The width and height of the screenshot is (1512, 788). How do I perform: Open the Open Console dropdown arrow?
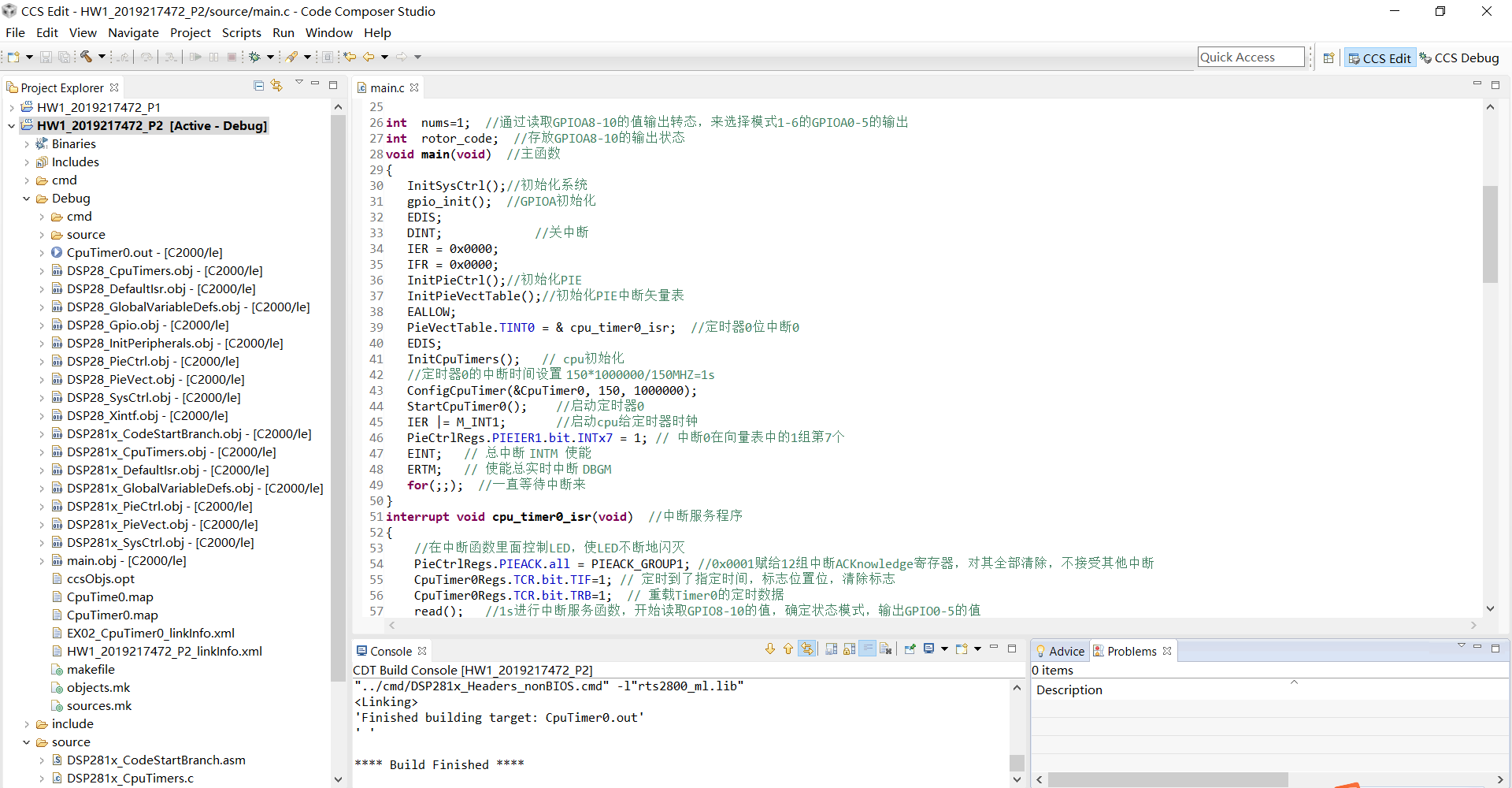coord(977,649)
